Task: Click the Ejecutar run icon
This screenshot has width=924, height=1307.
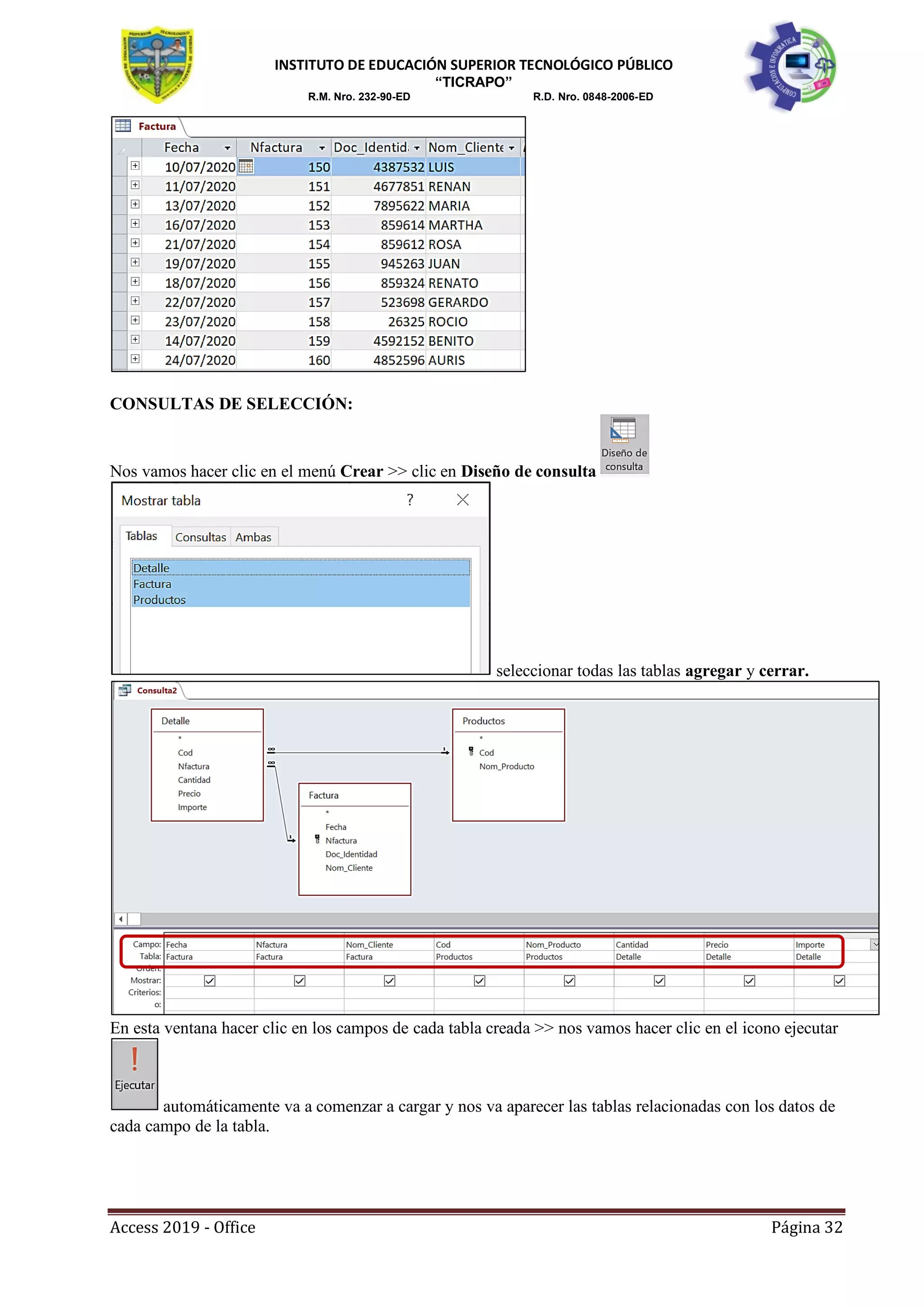Action: (x=134, y=1074)
